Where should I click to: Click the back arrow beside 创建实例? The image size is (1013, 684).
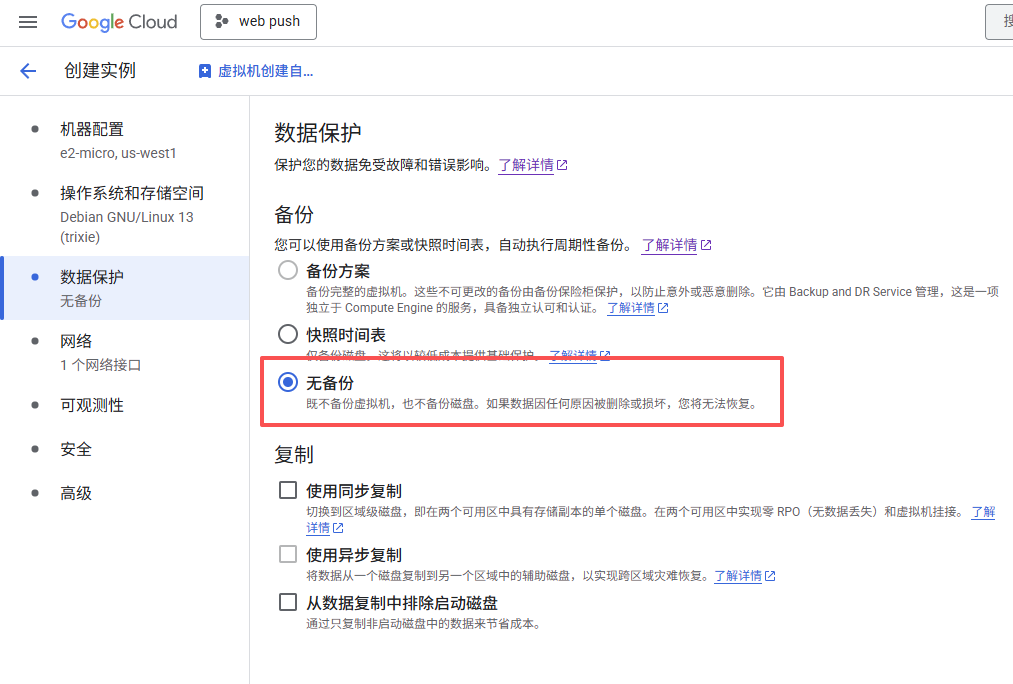click(28, 71)
